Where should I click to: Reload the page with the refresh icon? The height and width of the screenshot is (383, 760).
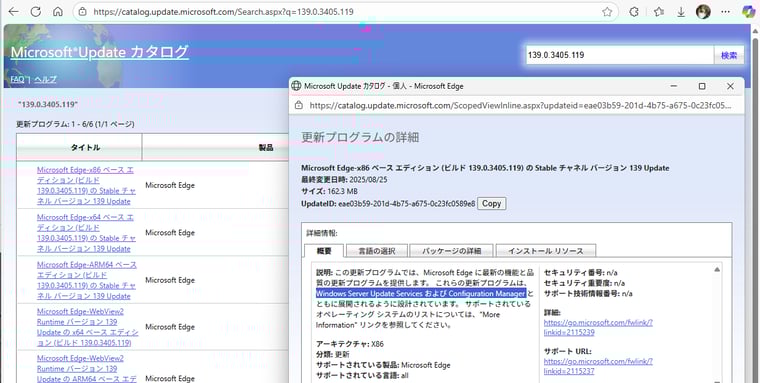pyautogui.click(x=35, y=12)
